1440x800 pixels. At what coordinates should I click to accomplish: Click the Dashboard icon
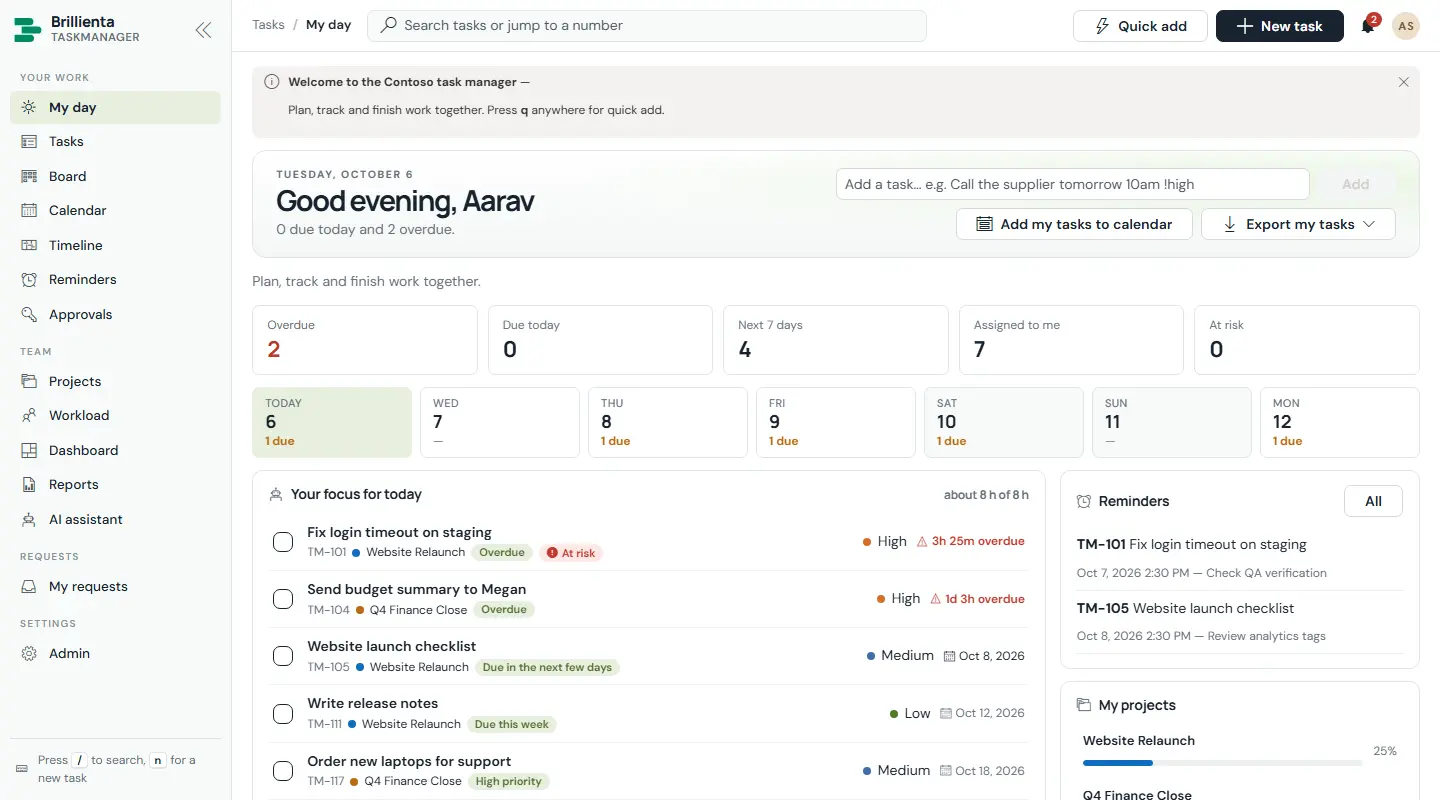[x=29, y=450]
